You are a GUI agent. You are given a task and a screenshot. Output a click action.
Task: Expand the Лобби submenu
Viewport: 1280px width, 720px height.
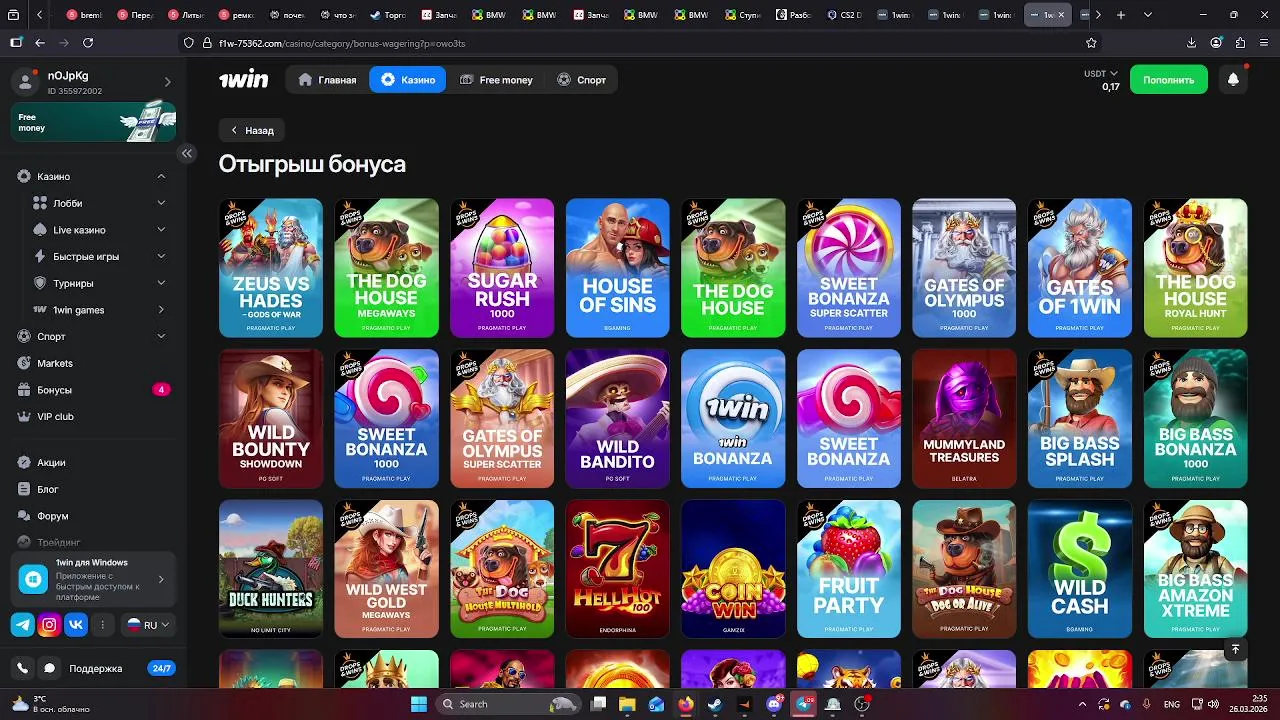pos(161,203)
